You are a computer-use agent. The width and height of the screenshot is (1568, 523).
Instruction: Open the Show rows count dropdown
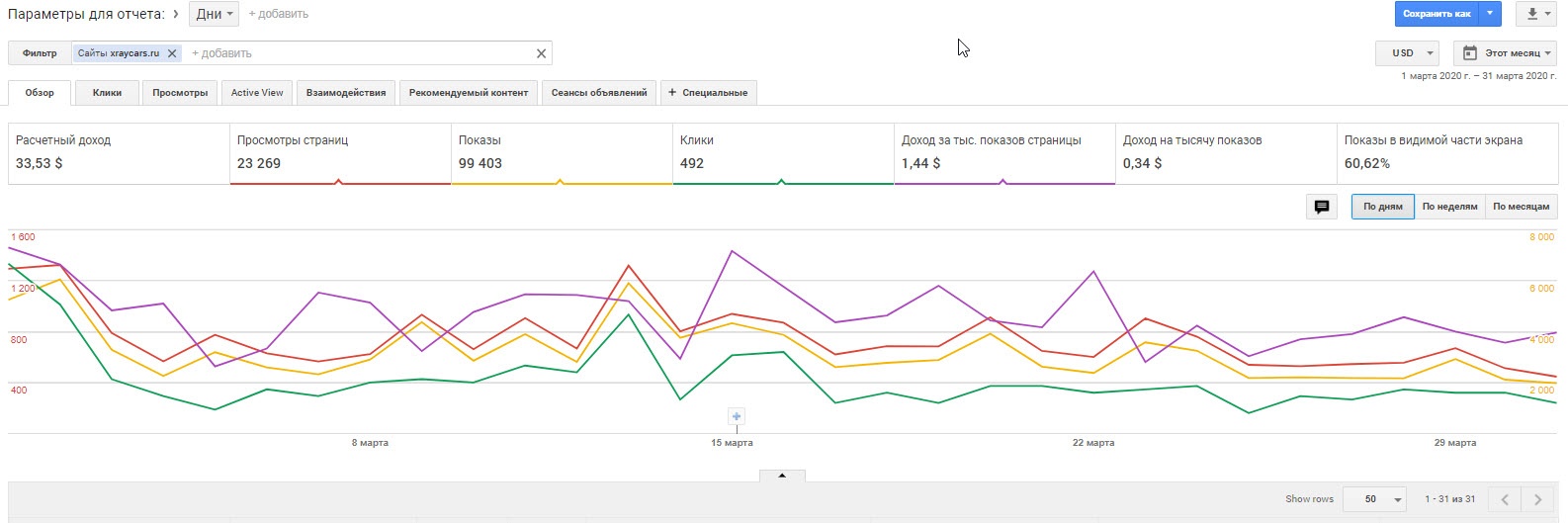coord(1381,499)
